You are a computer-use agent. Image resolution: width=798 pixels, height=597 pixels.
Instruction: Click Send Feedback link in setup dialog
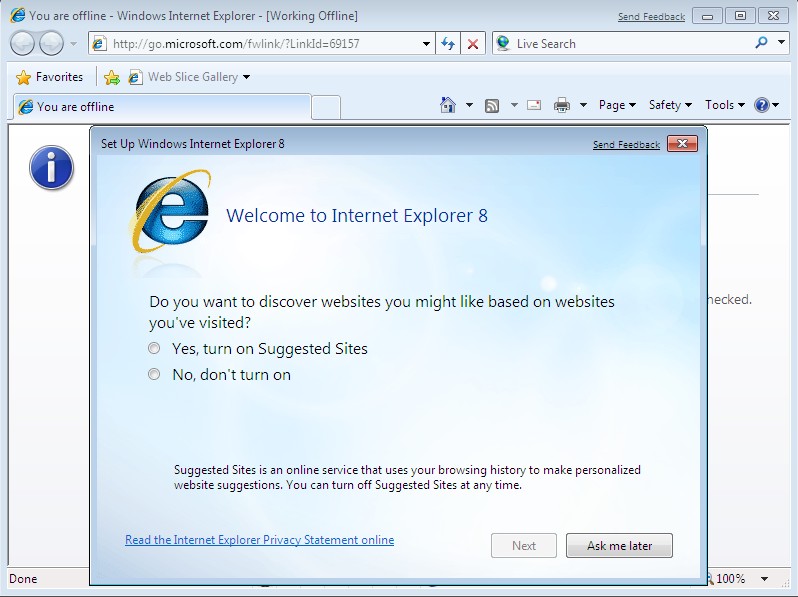pos(626,145)
